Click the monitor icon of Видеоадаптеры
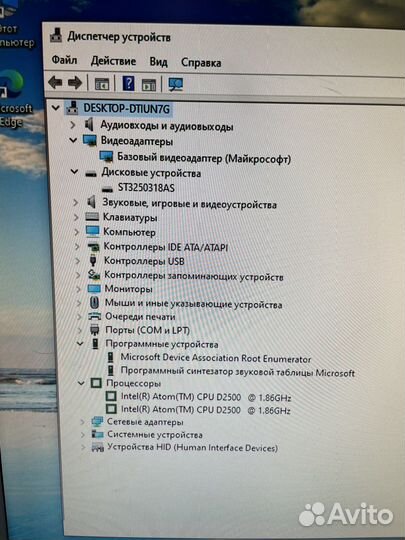 click(x=90, y=141)
